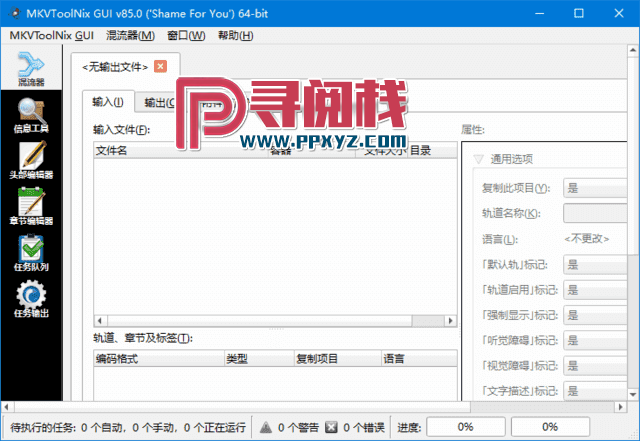640x441 pixels.
Task: Click the <不更改> language value
Action: tap(587, 238)
